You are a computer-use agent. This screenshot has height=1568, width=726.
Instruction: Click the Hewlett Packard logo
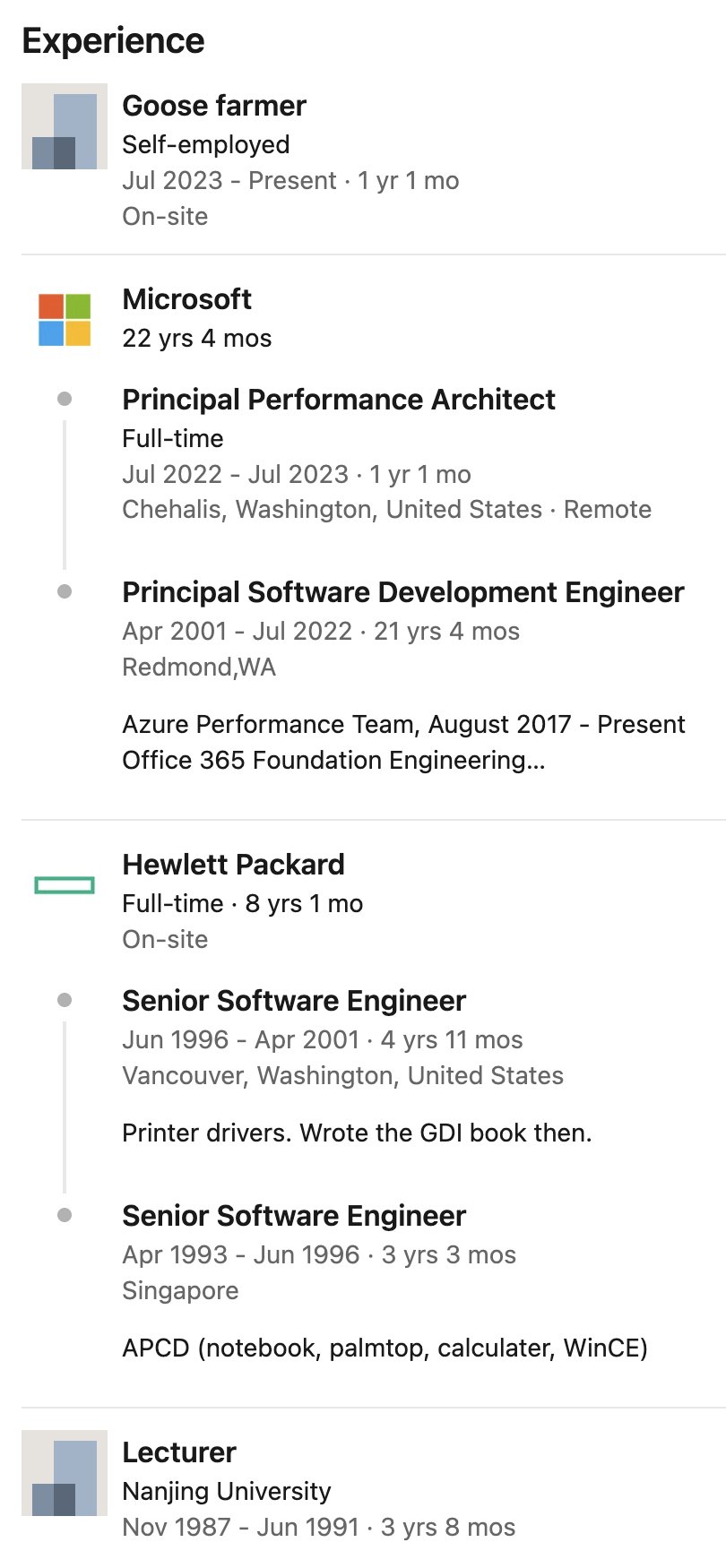point(65,885)
